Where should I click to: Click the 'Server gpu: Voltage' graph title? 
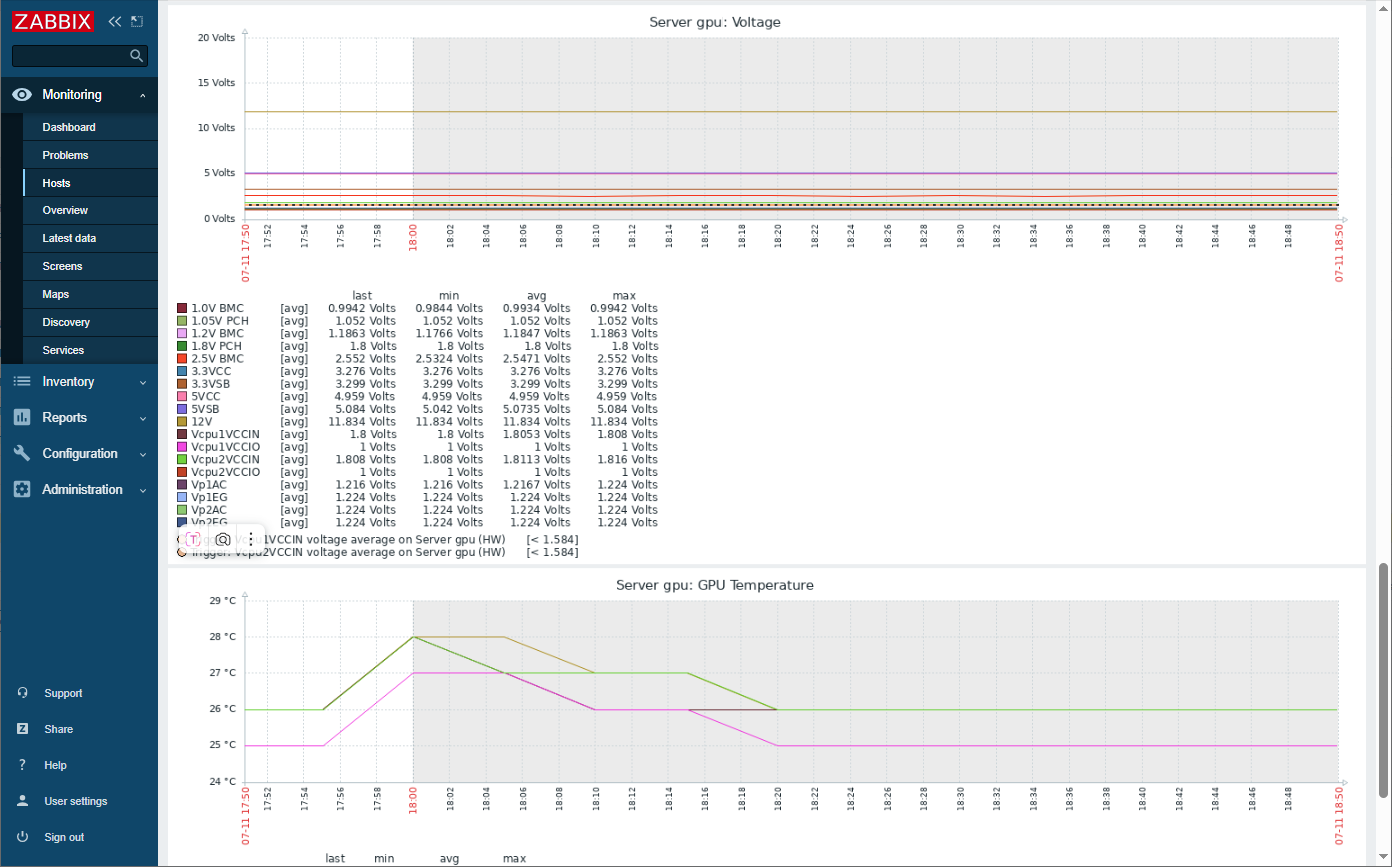point(715,22)
